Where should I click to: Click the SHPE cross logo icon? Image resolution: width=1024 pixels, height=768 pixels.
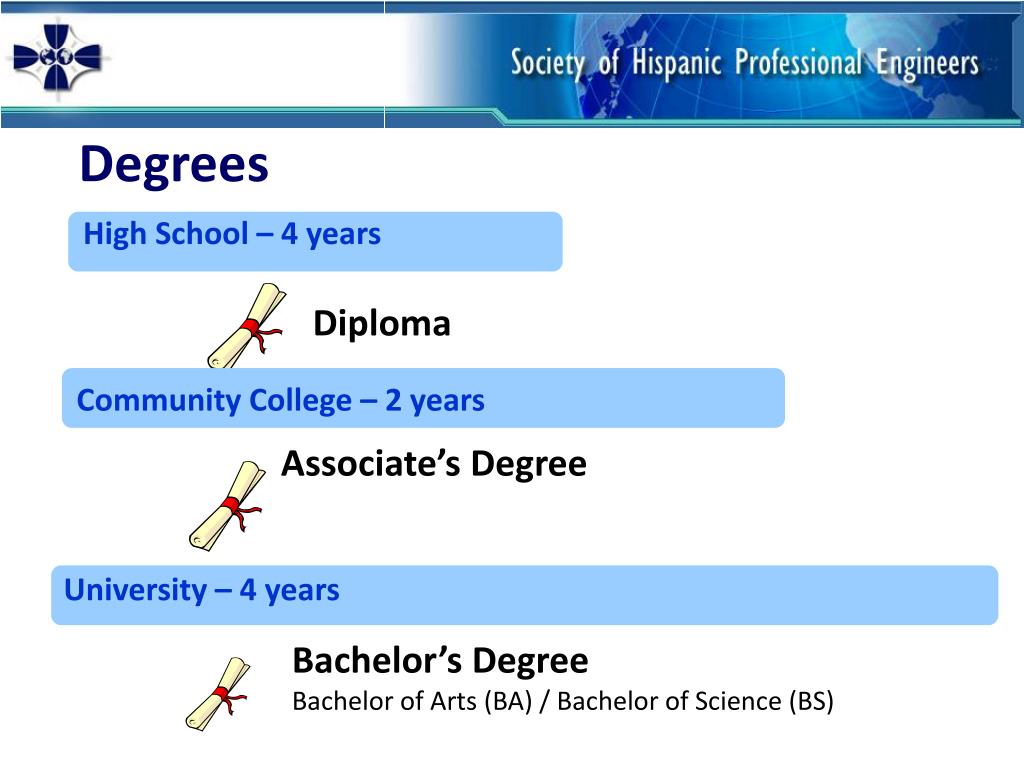tap(57, 57)
